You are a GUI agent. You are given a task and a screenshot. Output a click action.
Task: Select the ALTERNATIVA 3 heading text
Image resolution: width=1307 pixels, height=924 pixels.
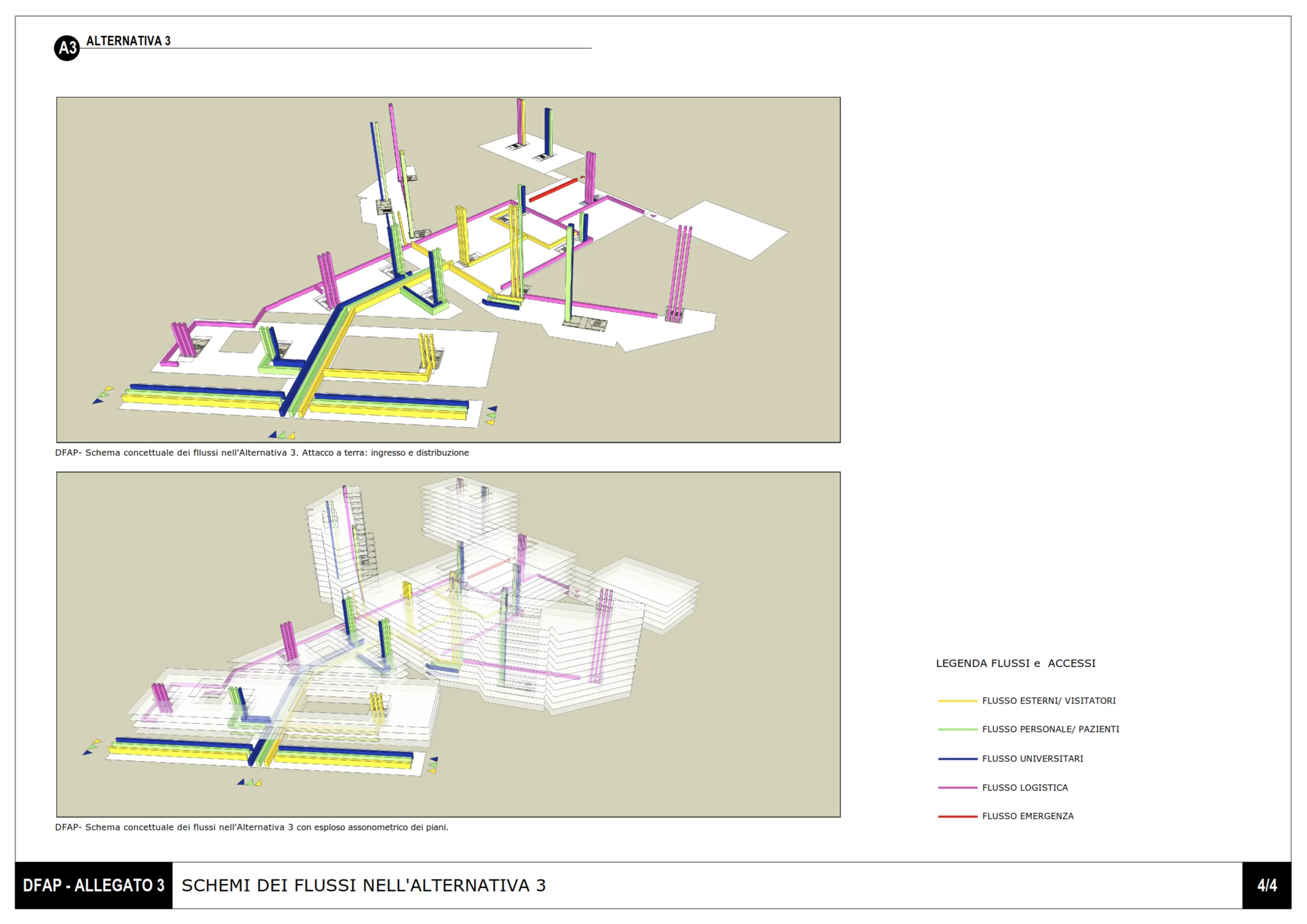(128, 41)
